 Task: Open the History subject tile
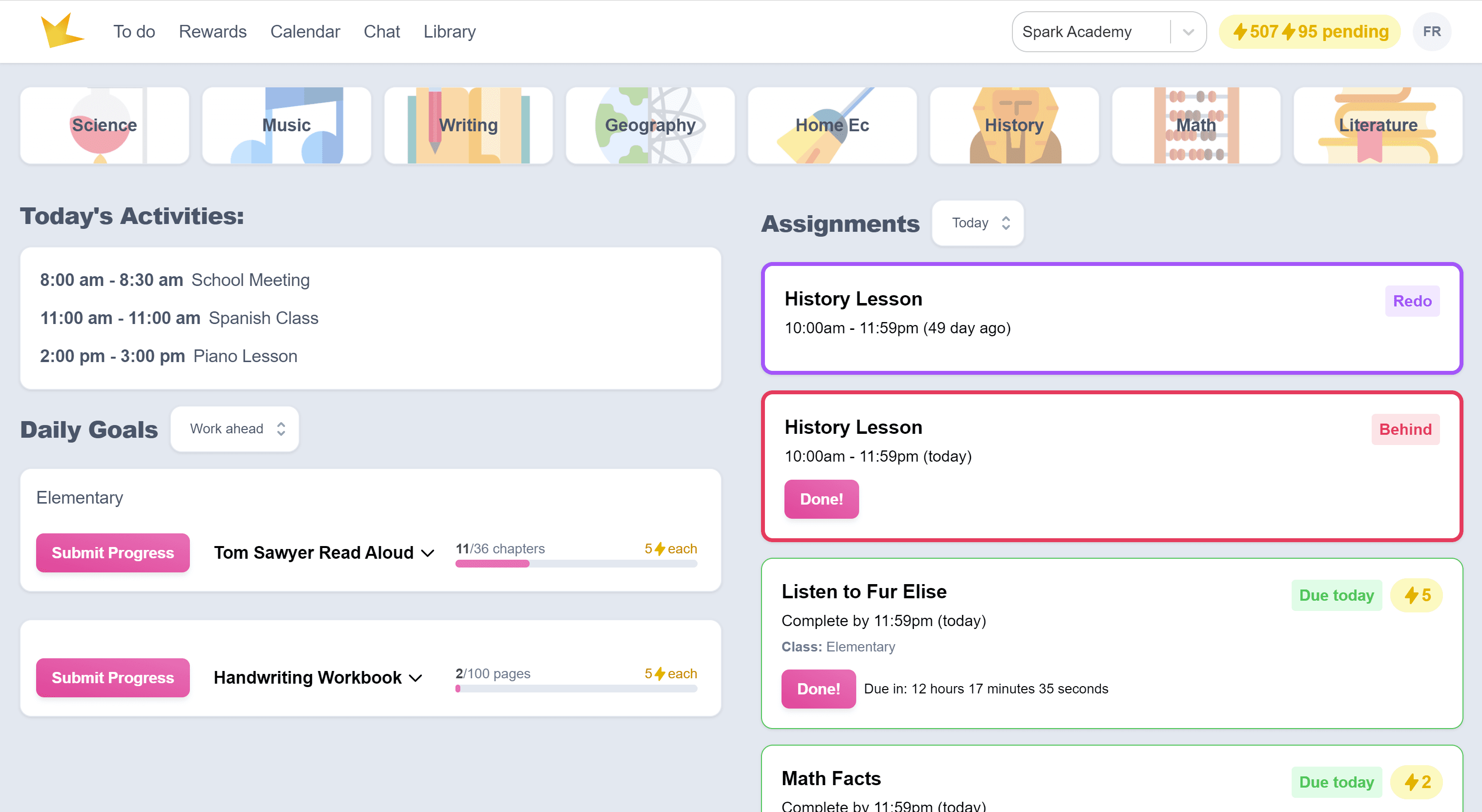click(1014, 125)
